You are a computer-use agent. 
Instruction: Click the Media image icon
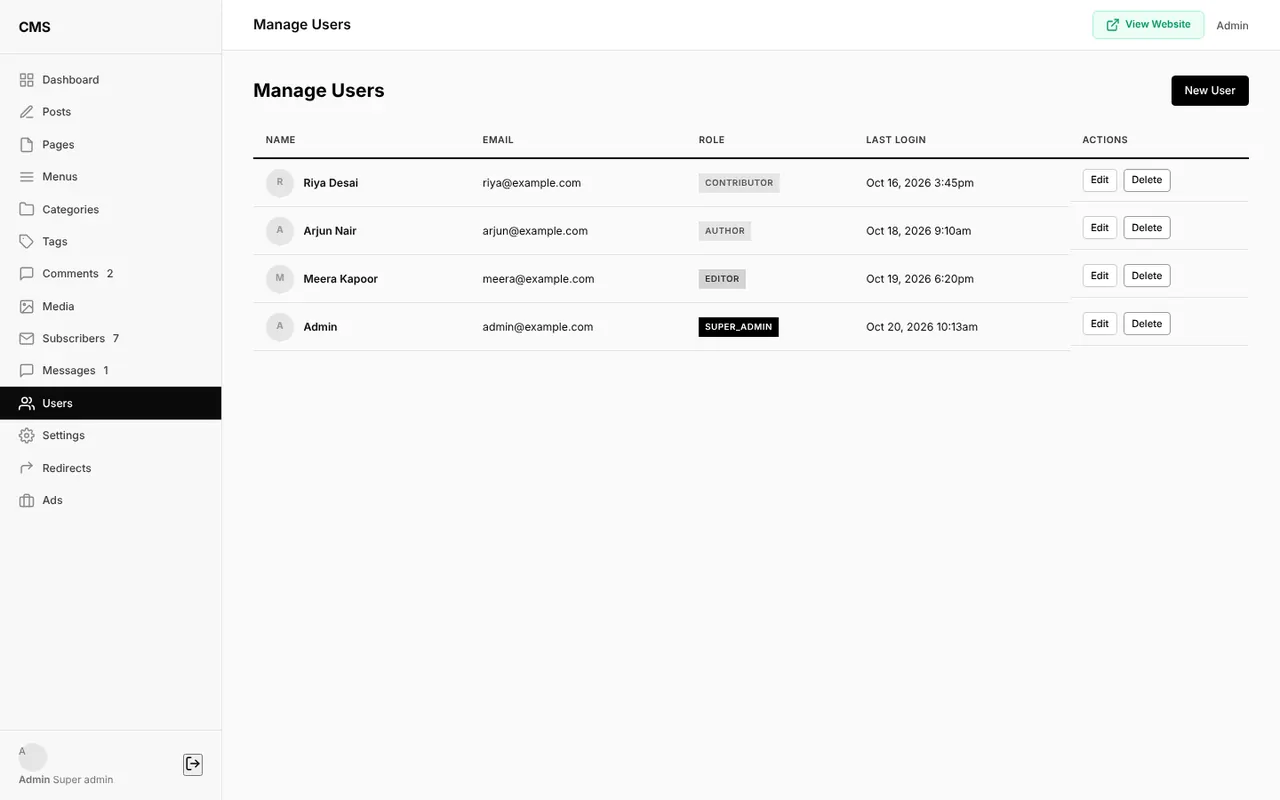pyautogui.click(x=27, y=306)
